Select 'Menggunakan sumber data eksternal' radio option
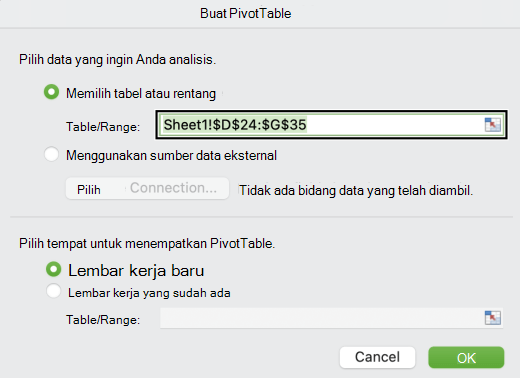The image size is (520, 378). pos(51,155)
